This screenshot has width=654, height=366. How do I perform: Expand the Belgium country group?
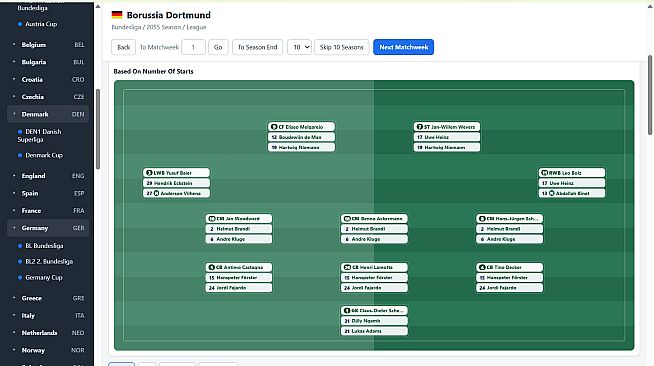click(x=48, y=45)
